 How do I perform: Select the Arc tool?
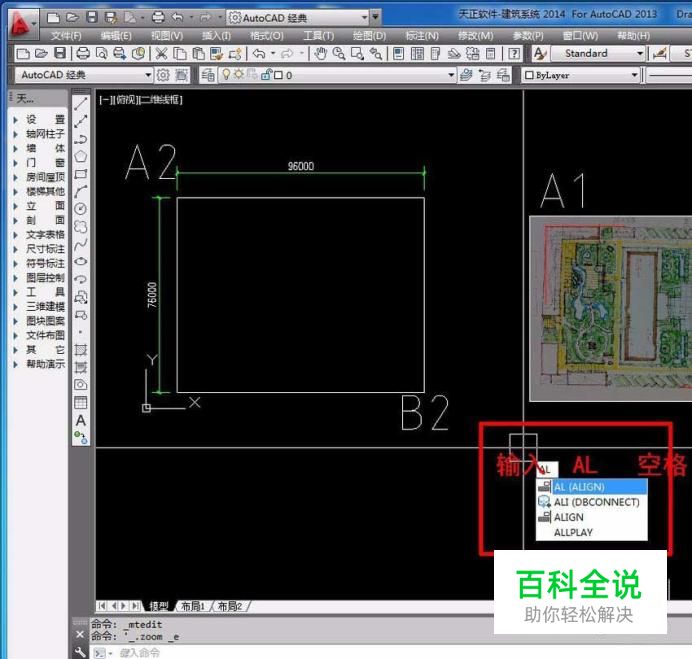pos(81,192)
